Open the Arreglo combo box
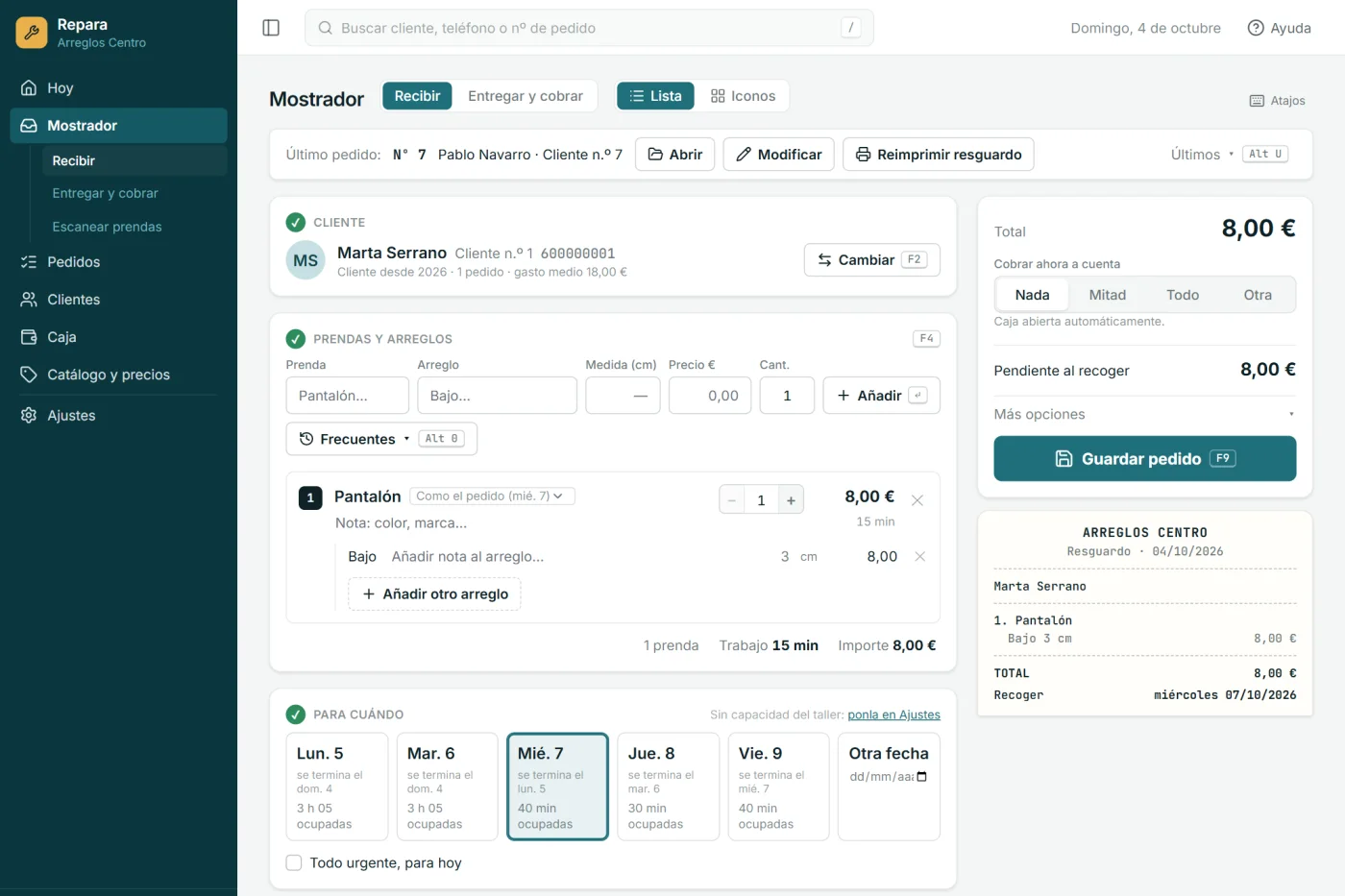Image resolution: width=1345 pixels, height=896 pixels. point(497,396)
